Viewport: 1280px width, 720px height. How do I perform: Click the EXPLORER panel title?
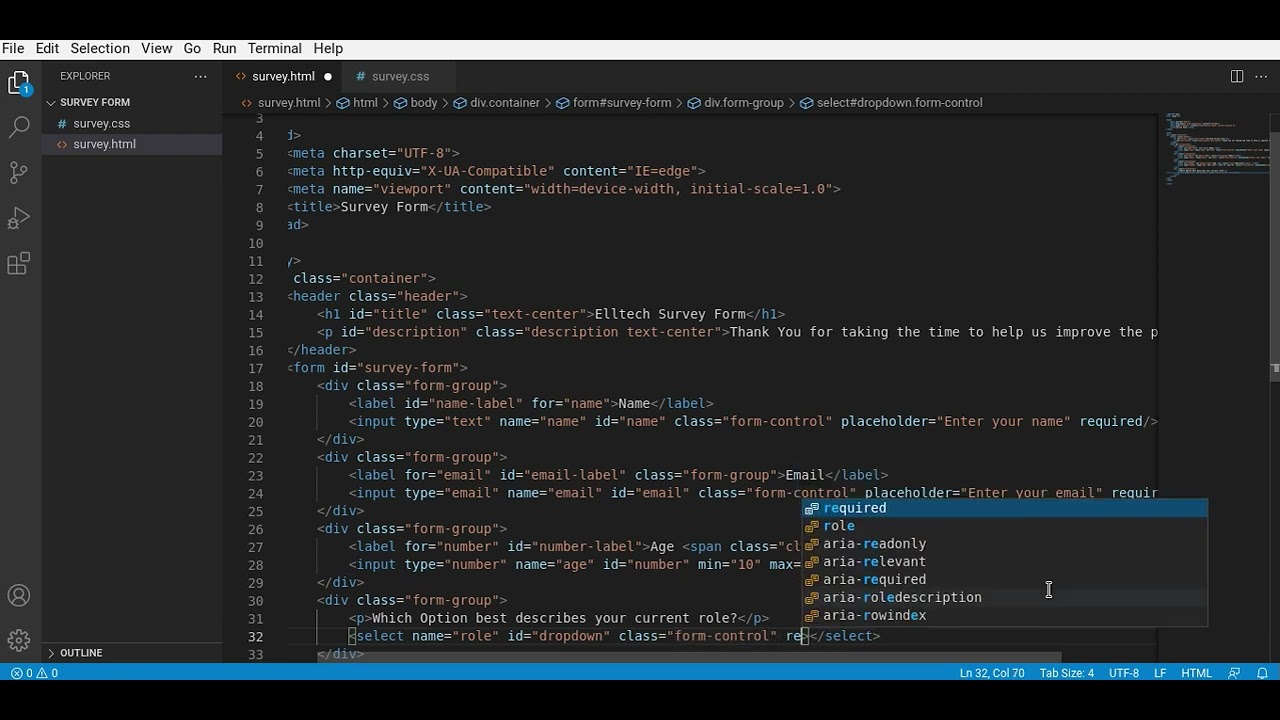[85, 76]
